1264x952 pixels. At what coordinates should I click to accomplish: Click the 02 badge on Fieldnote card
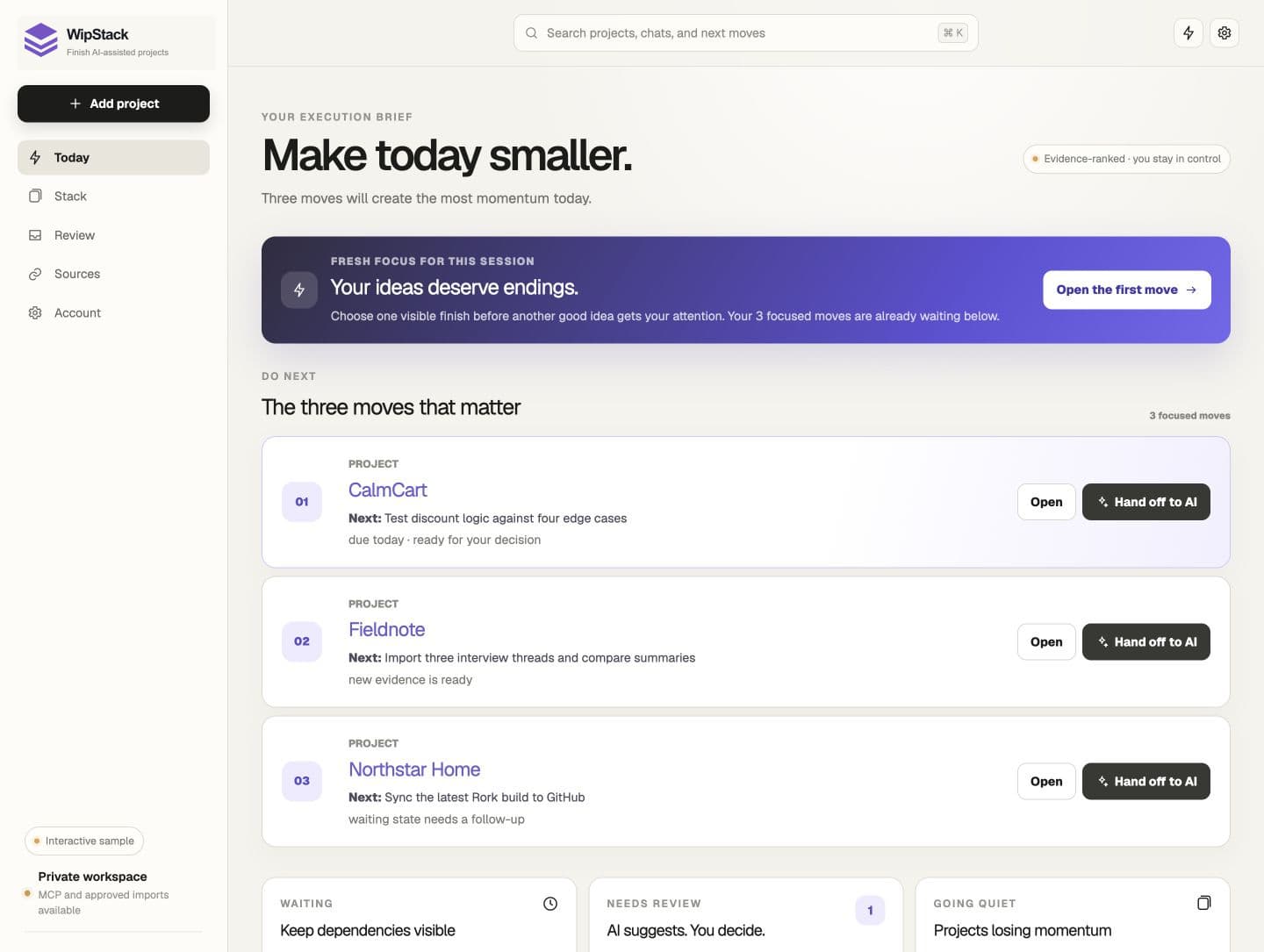(302, 641)
